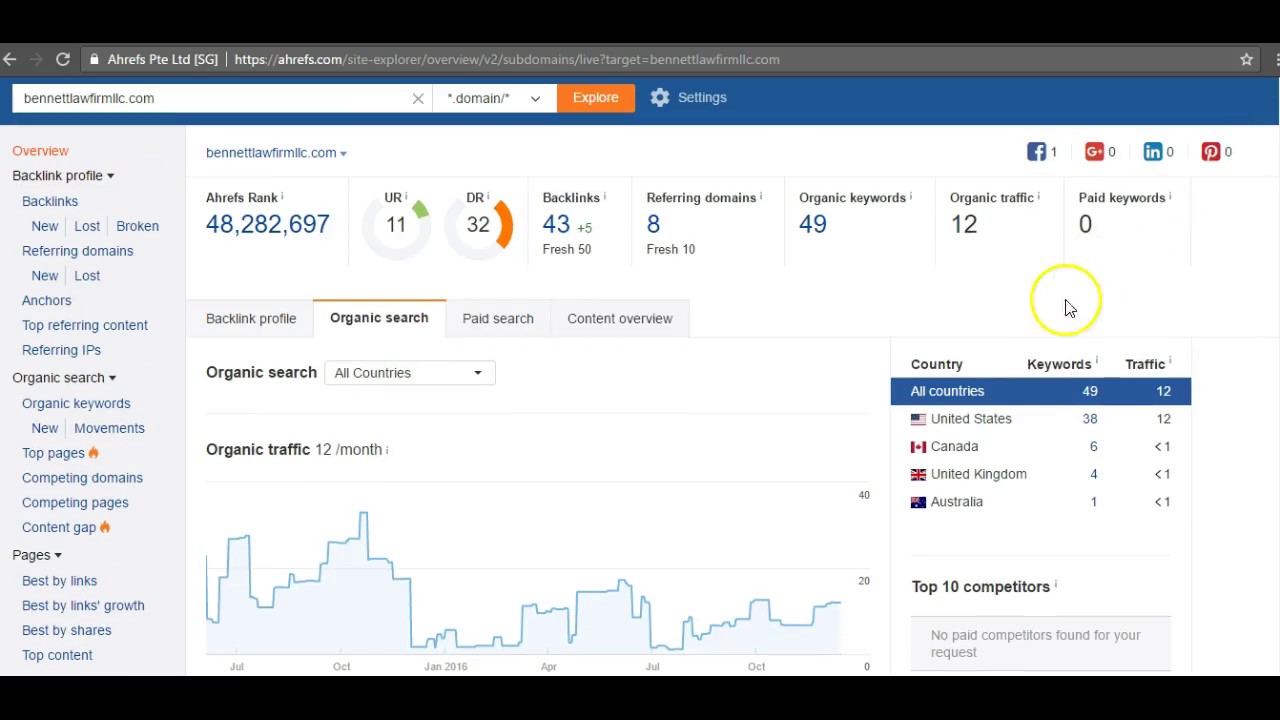Open Top content sidebar link

tap(57, 655)
